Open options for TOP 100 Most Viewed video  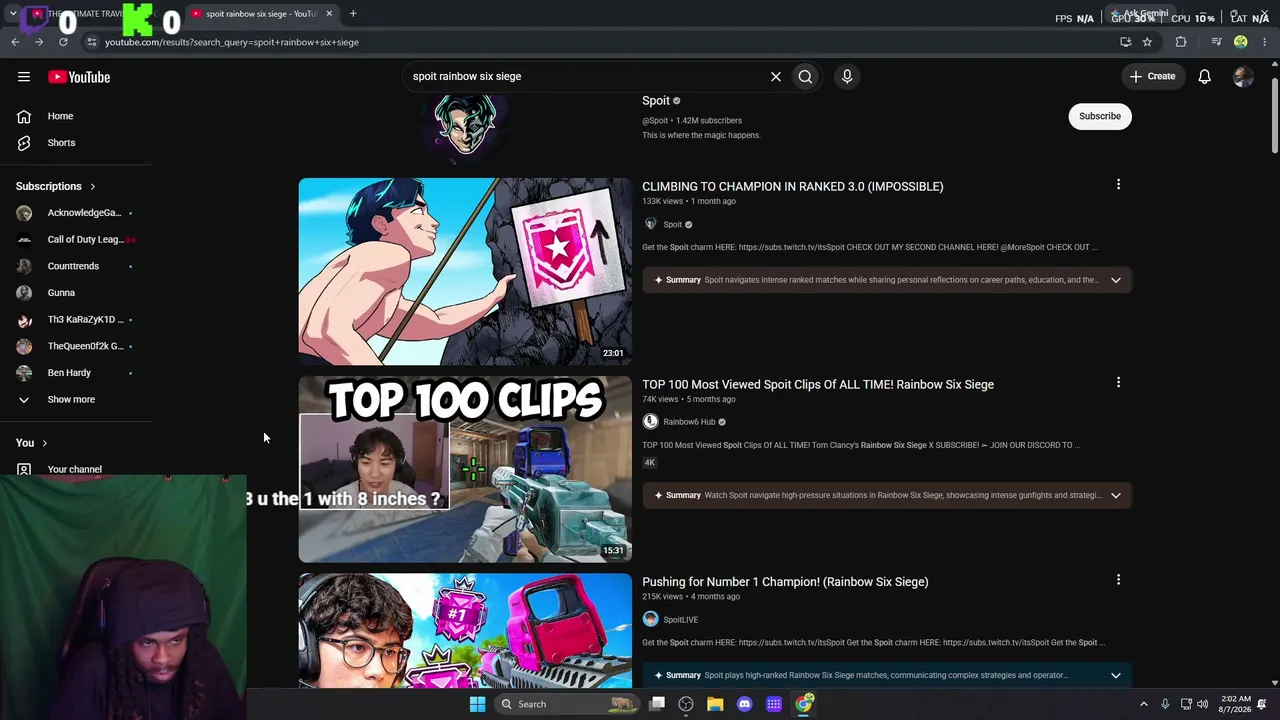tap(1118, 382)
